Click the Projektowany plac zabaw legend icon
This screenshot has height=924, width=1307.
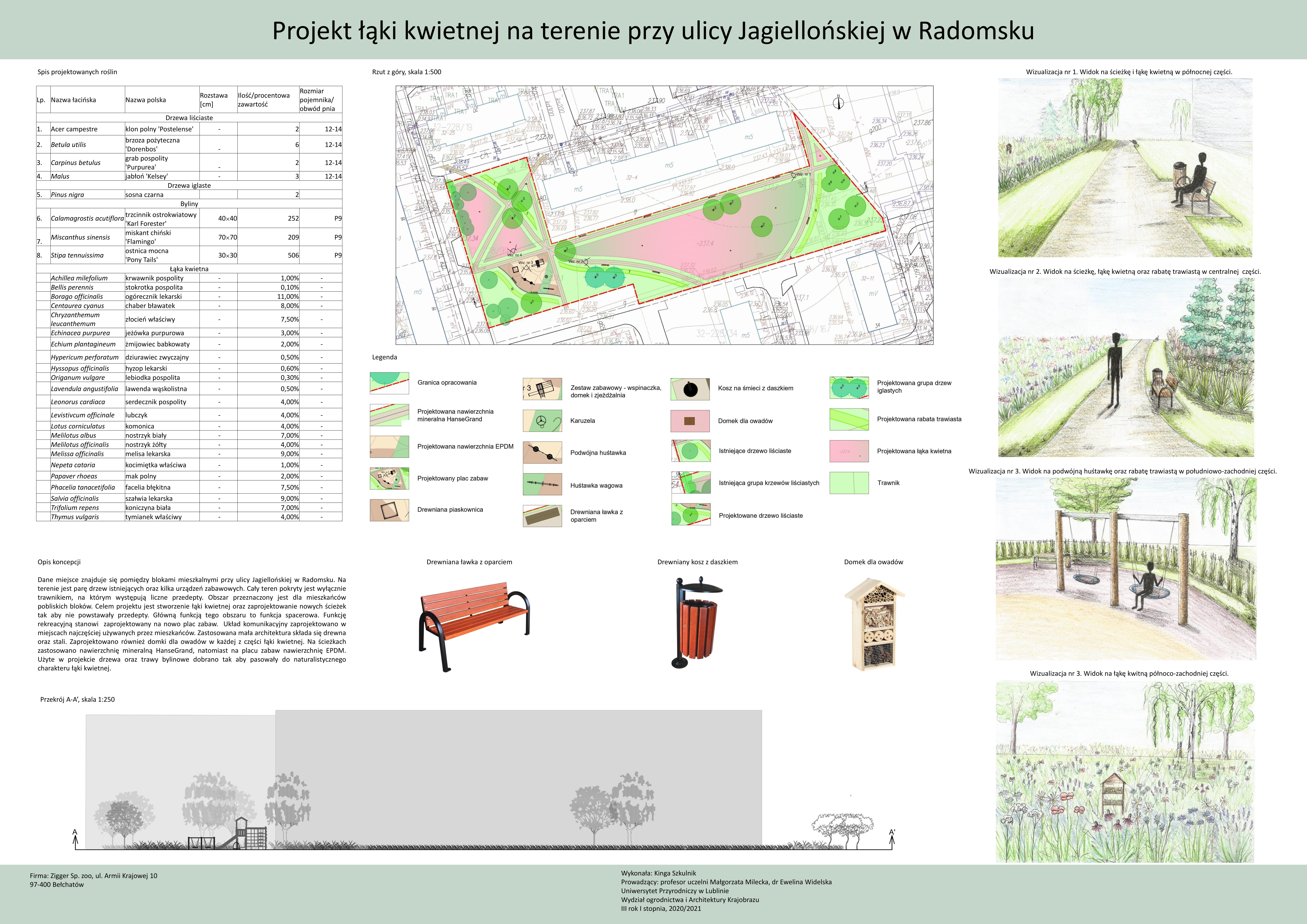[x=389, y=479]
